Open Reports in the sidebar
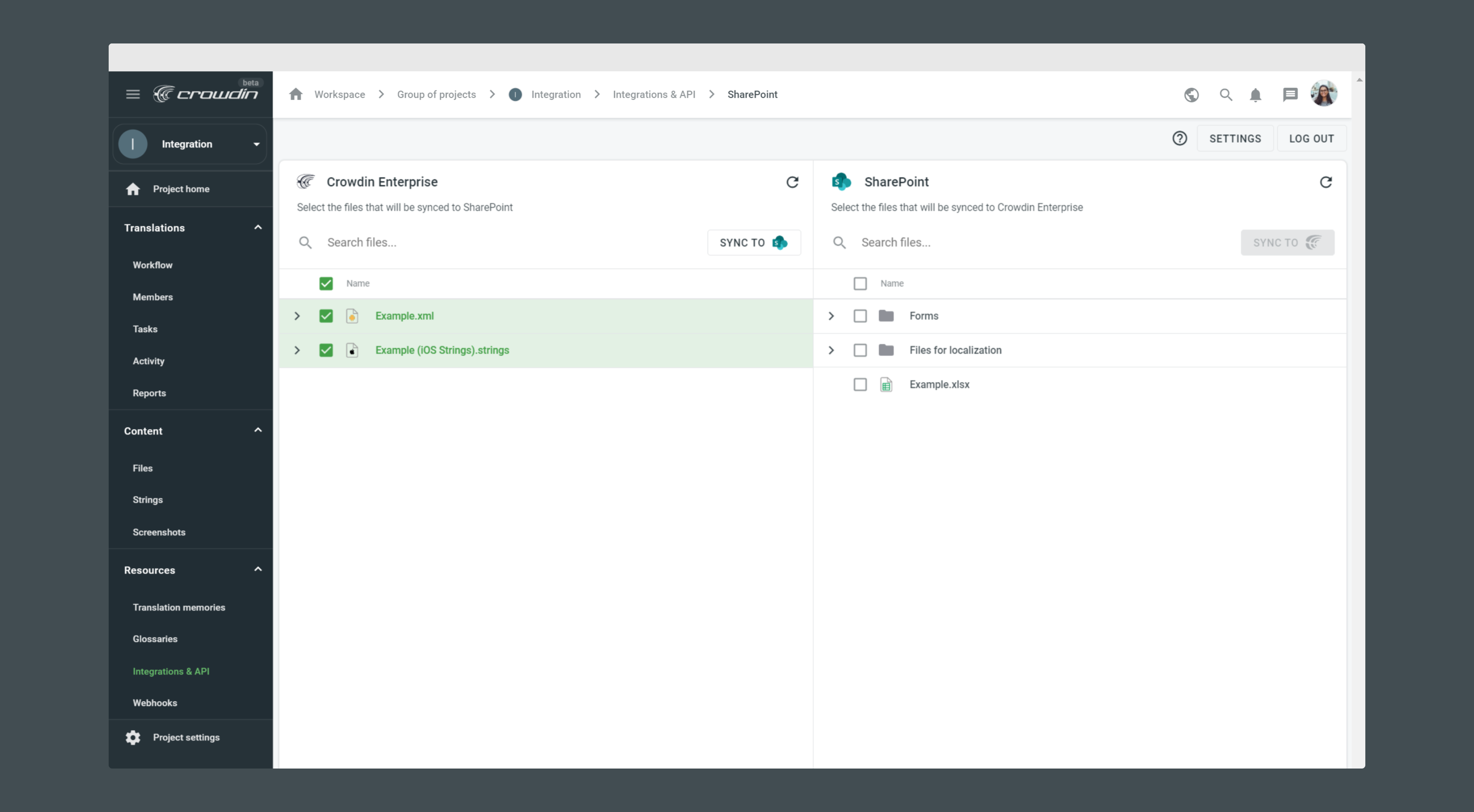 coord(149,393)
